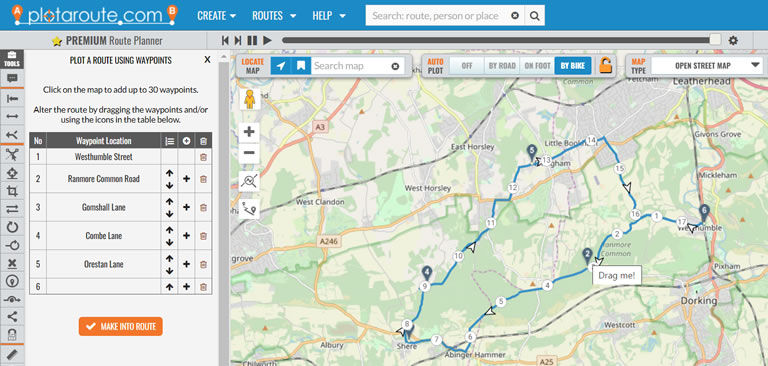Move Orestan Lane waypoint down

[x=169, y=270]
